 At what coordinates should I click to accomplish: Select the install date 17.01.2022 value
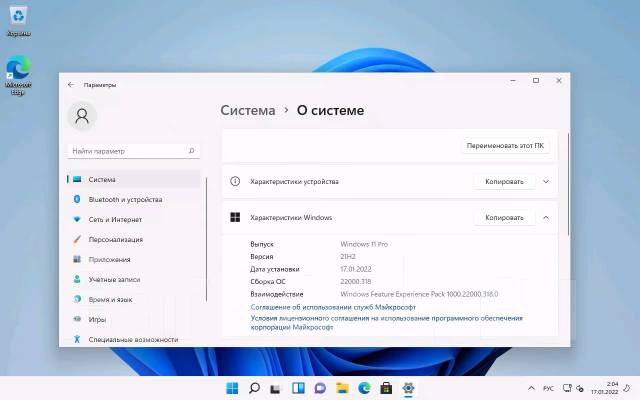coord(356,269)
